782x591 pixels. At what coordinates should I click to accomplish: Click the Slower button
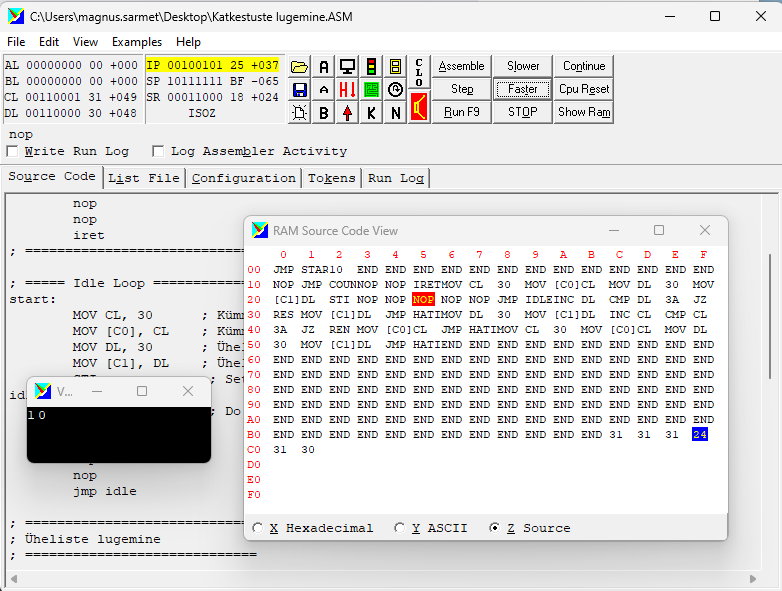coord(523,66)
